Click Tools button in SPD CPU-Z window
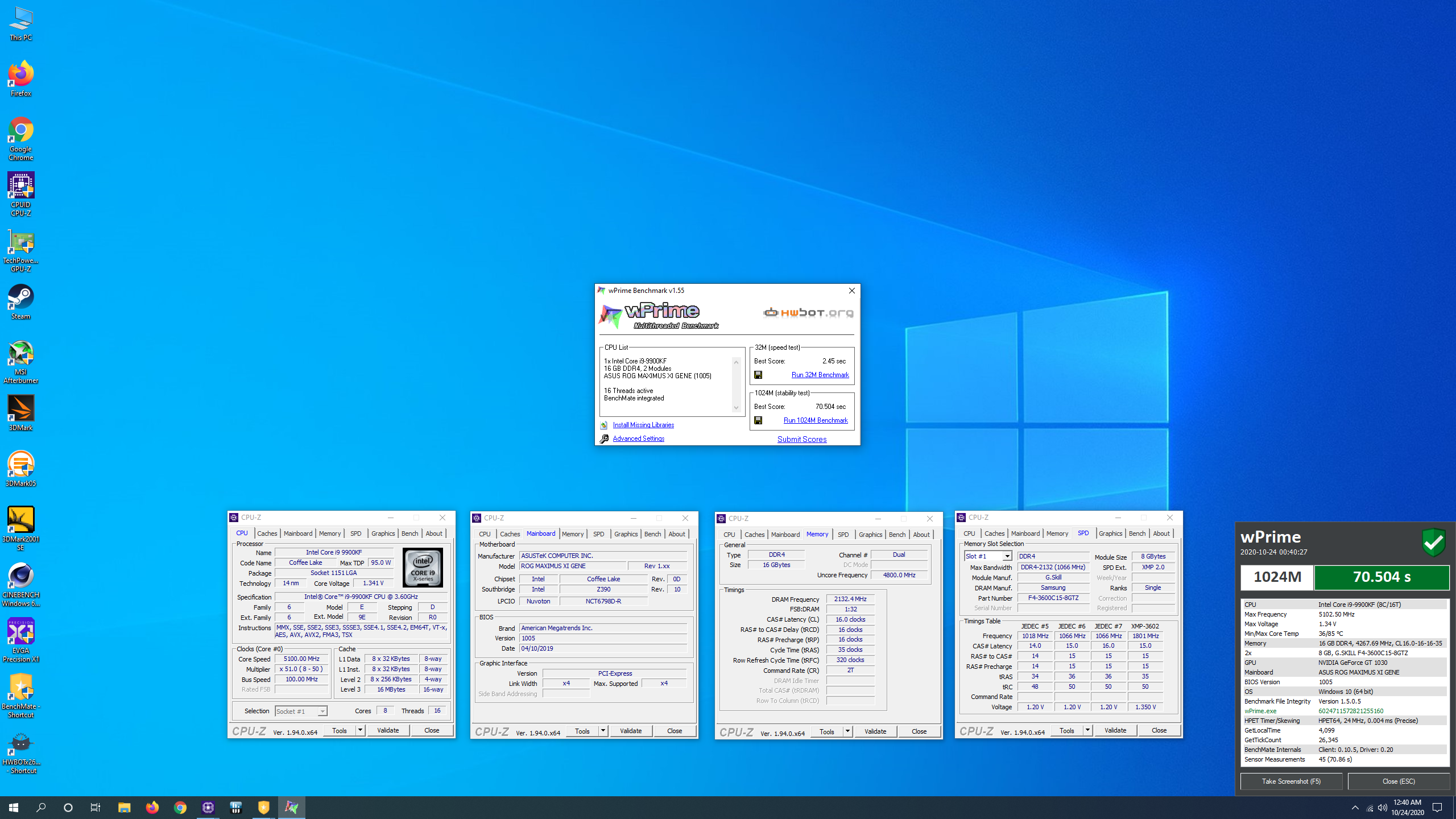Viewport: 1456px width, 819px height. click(1066, 730)
